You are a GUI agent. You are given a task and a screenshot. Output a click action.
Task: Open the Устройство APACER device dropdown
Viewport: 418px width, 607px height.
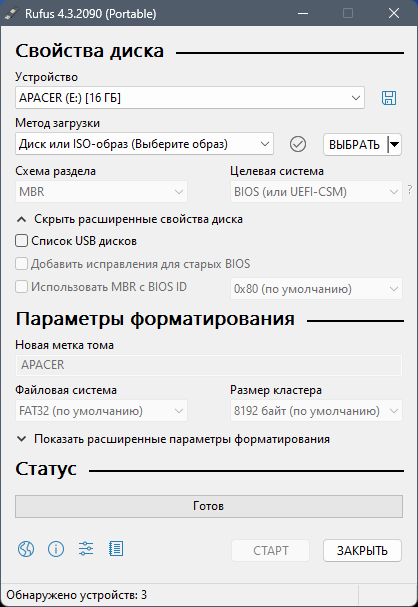(x=190, y=98)
